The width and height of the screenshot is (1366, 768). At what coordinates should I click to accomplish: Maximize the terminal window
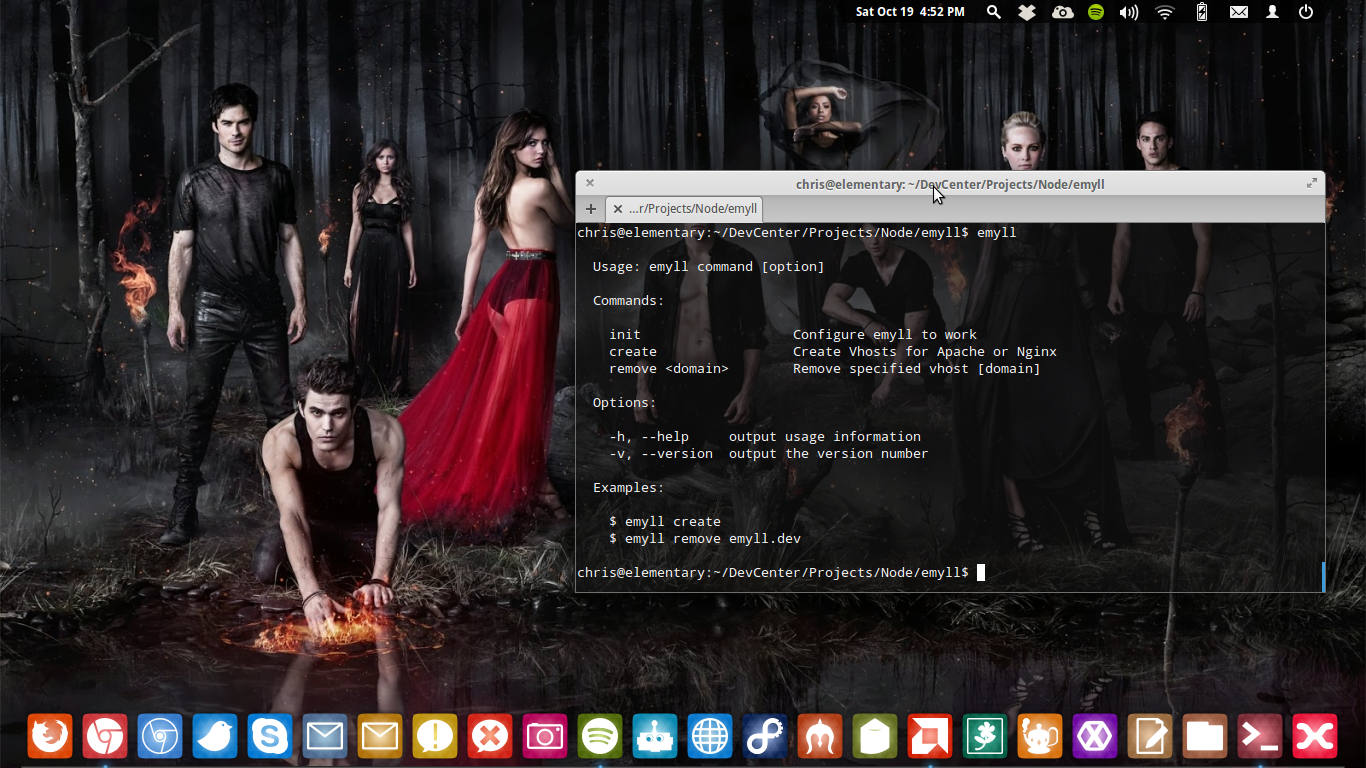tap(1311, 183)
